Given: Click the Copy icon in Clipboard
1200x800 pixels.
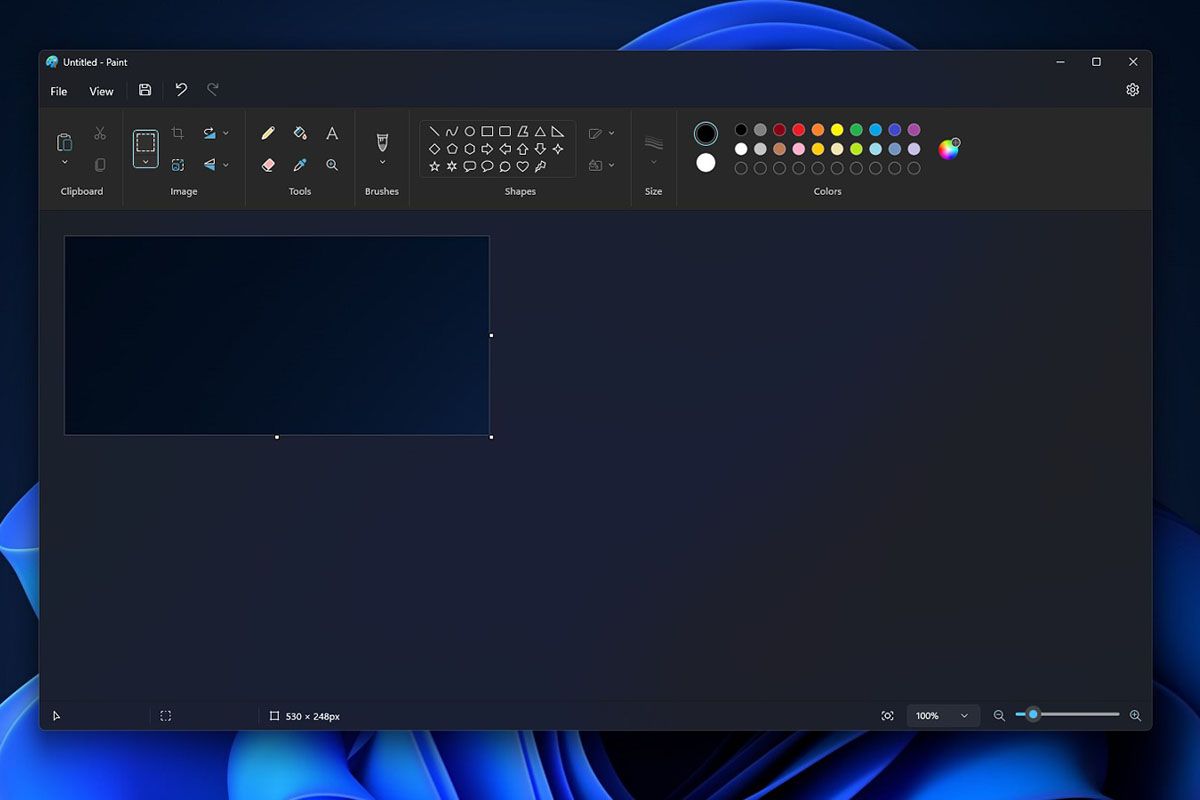Looking at the screenshot, I should click(100, 165).
